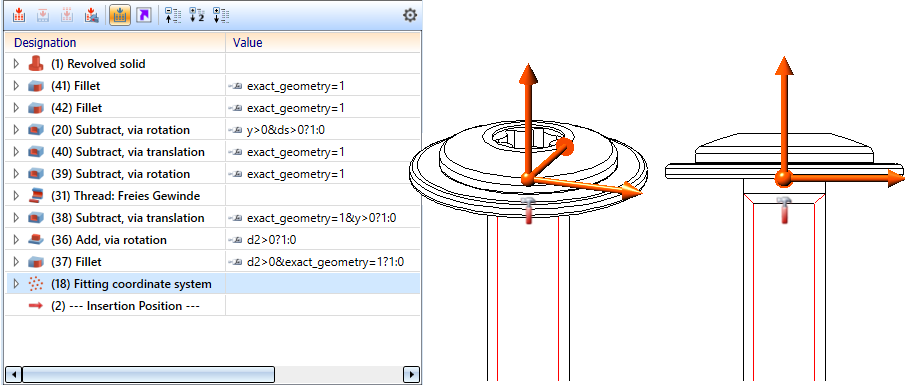Click the horizontal scrollbar thumb

click(149, 374)
